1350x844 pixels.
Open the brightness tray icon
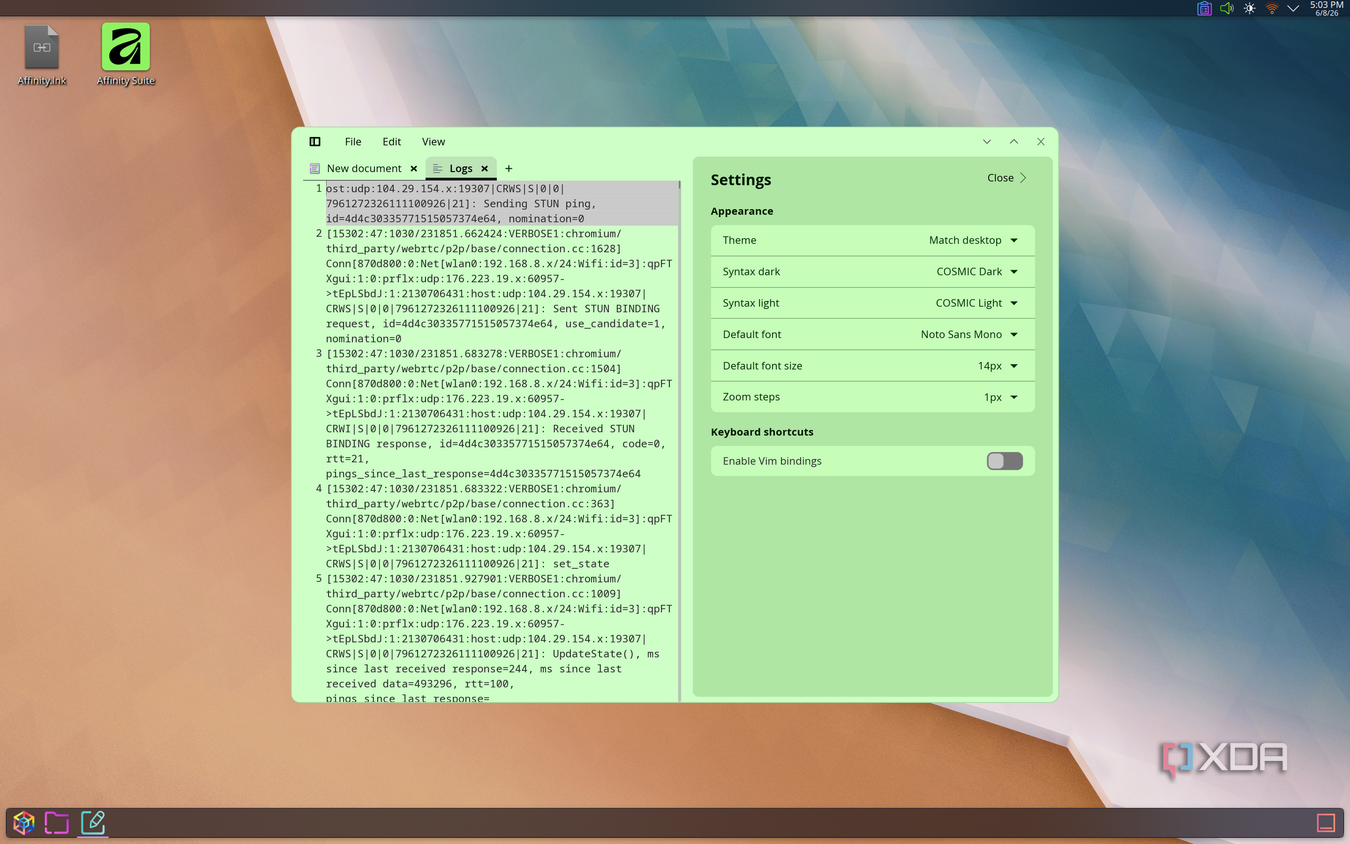[x=1249, y=8]
